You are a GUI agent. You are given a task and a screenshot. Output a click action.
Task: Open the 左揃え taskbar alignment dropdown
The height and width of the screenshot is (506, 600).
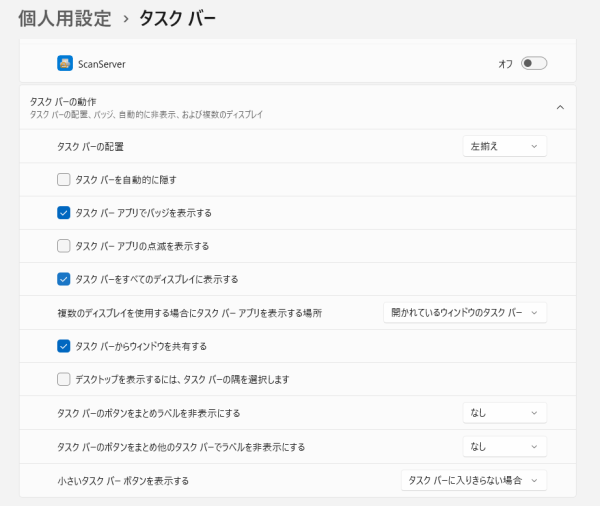pos(504,147)
